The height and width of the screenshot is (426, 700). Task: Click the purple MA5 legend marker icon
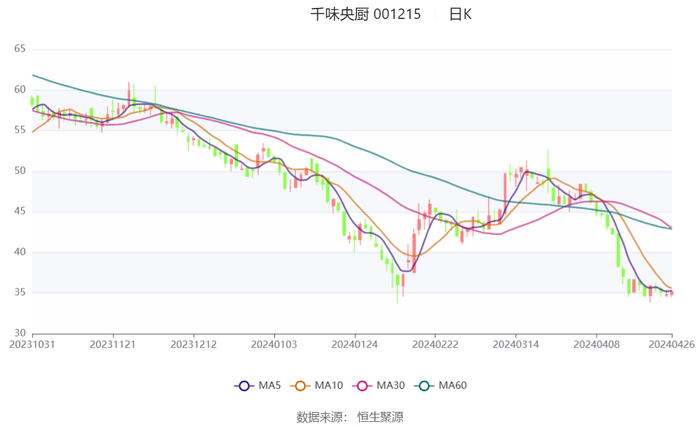click(x=244, y=386)
